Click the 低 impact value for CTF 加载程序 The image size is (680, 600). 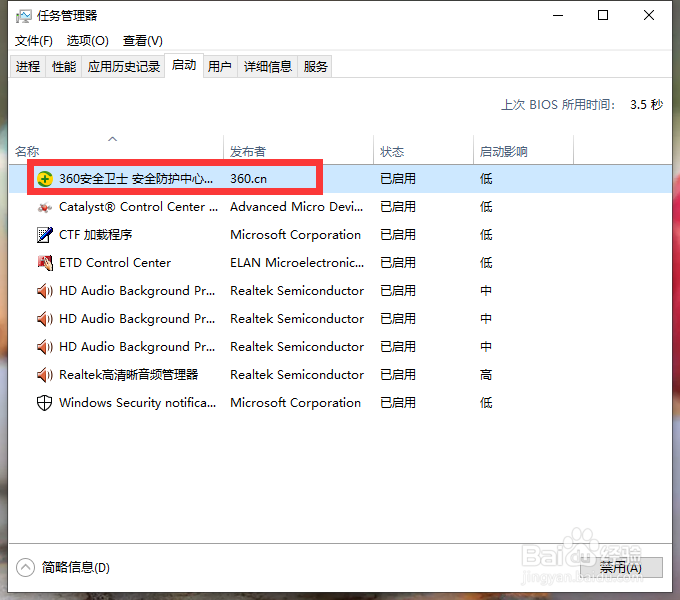[486, 235]
